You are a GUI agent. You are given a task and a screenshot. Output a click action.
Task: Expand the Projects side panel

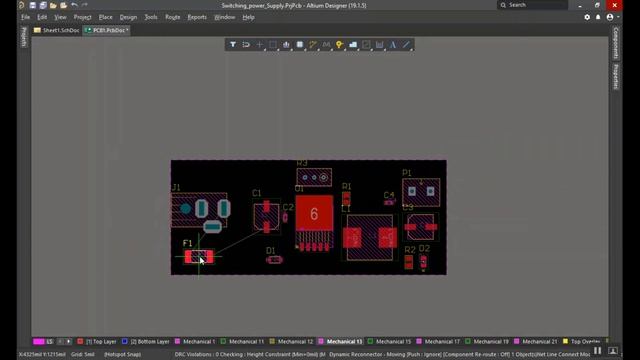(24, 37)
